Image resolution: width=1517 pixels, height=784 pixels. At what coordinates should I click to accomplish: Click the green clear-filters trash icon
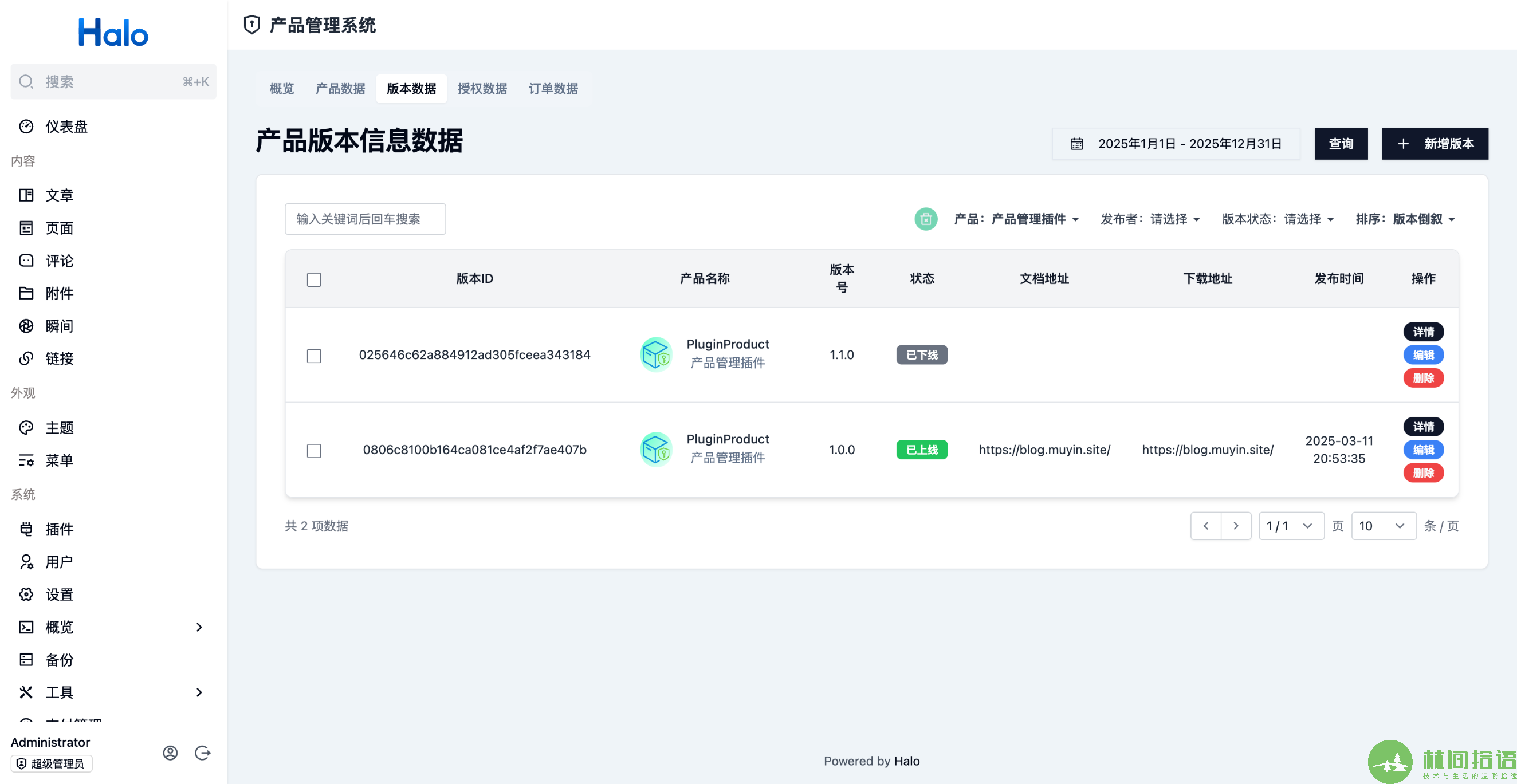pos(926,219)
